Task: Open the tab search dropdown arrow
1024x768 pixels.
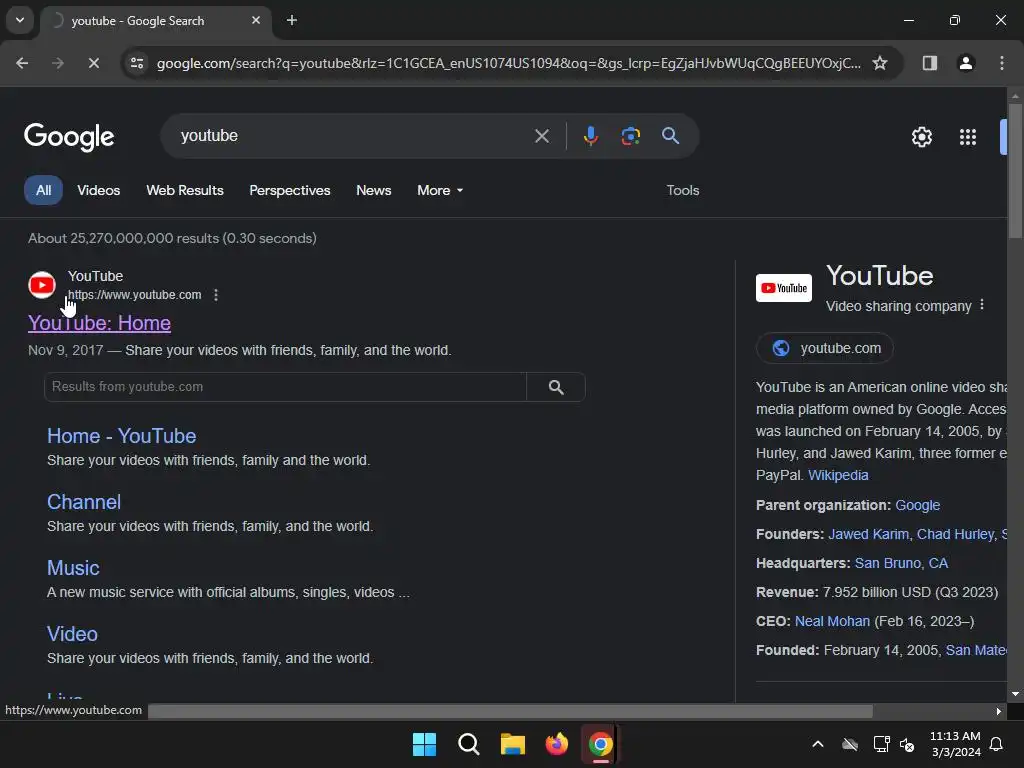Action: point(20,20)
